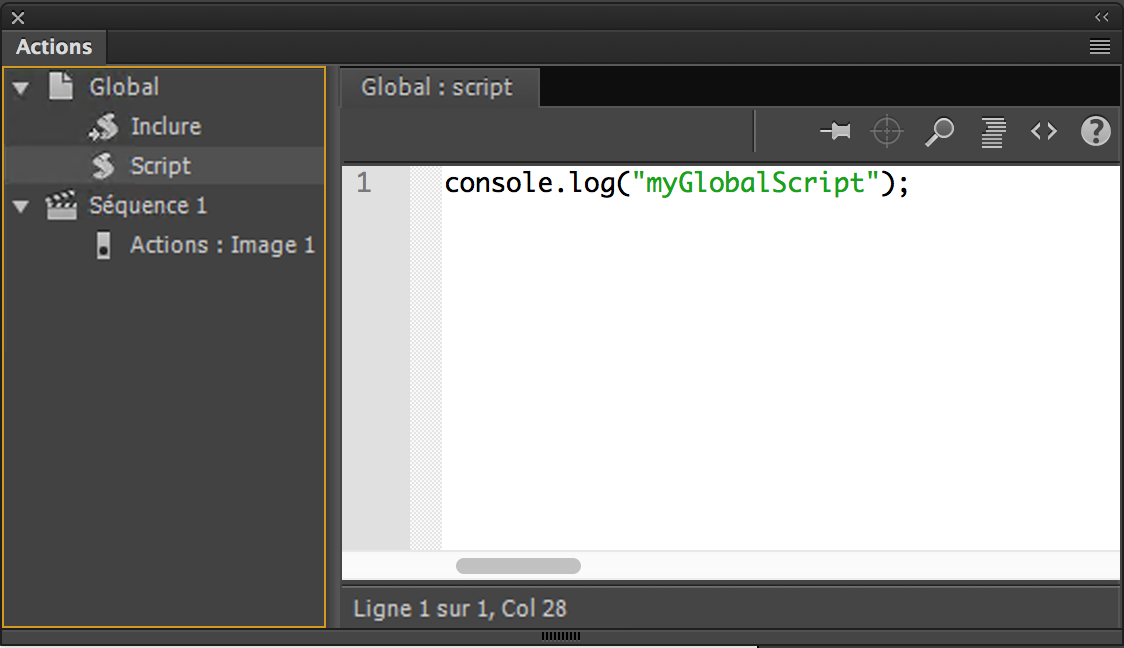Open the Find and replace magnifier
Screen dimensions: 1124x648
tap(940, 131)
